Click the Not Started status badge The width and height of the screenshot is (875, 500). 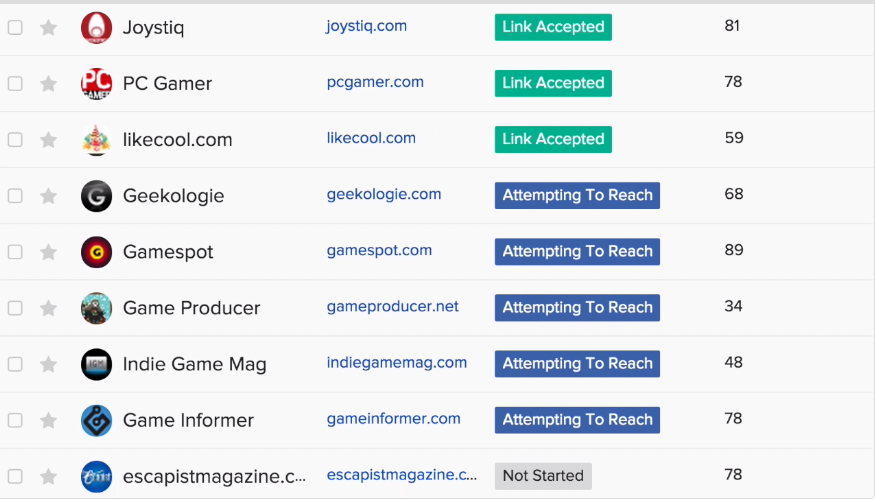[x=543, y=475]
